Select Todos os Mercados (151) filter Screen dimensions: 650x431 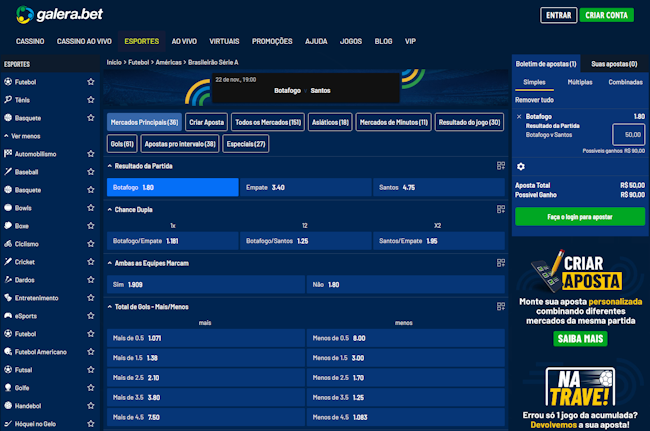pyautogui.click(x=268, y=122)
